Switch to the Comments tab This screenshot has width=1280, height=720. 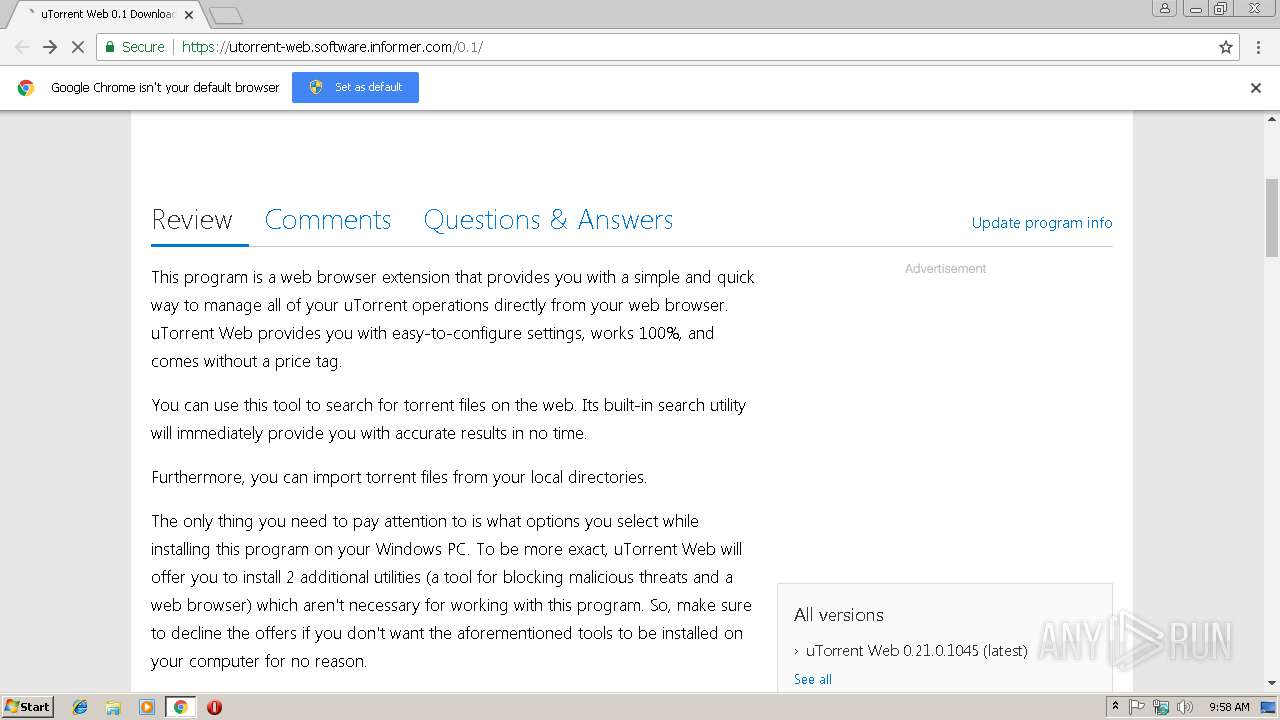[x=328, y=220]
